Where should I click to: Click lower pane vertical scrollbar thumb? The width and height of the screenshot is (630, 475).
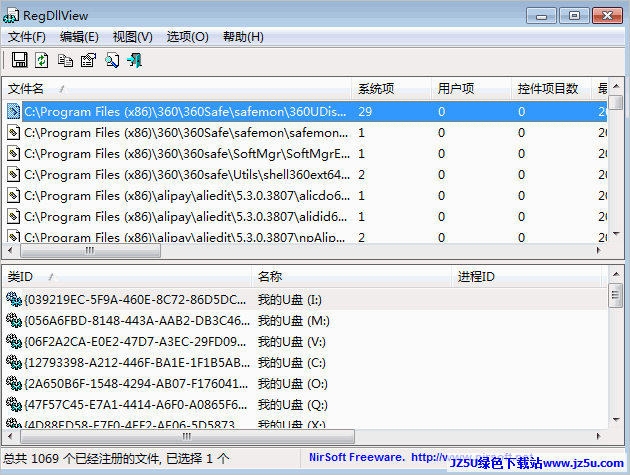(x=616, y=295)
